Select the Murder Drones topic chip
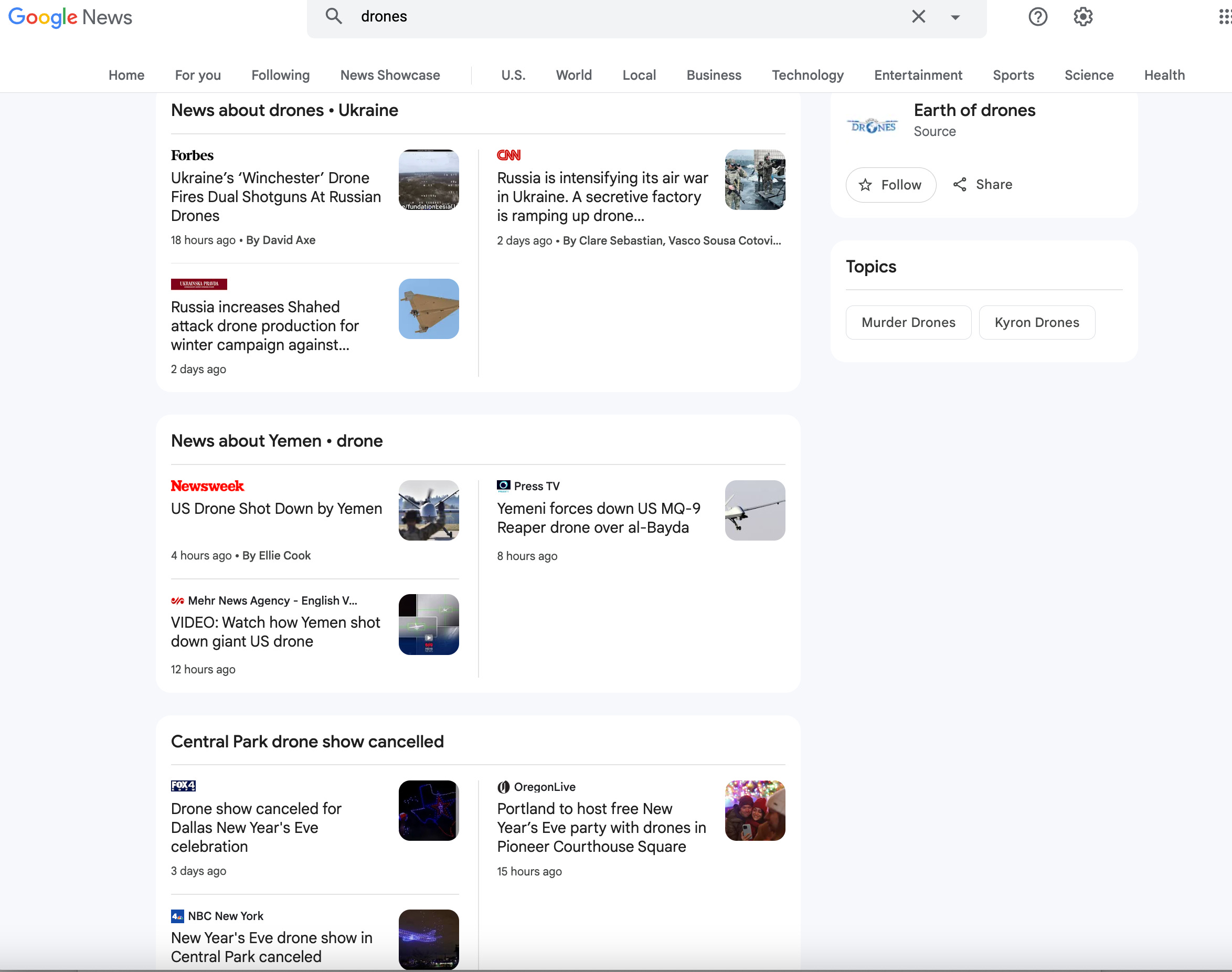Image resolution: width=1232 pixels, height=972 pixels. (x=908, y=323)
